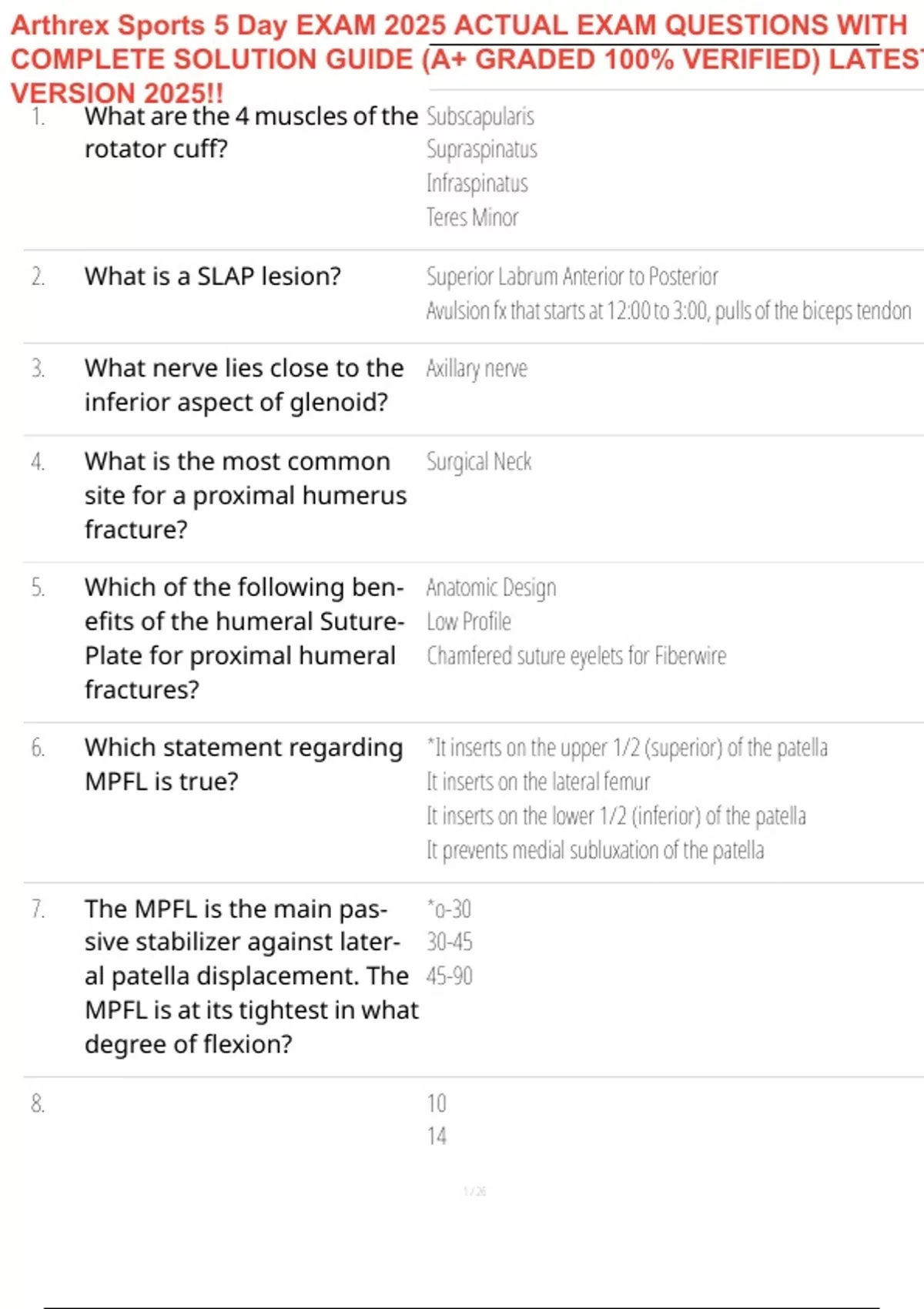This screenshot has width=924, height=1309.
Task: Click the inferior aspect of glenoid question
Action: (x=243, y=385)
